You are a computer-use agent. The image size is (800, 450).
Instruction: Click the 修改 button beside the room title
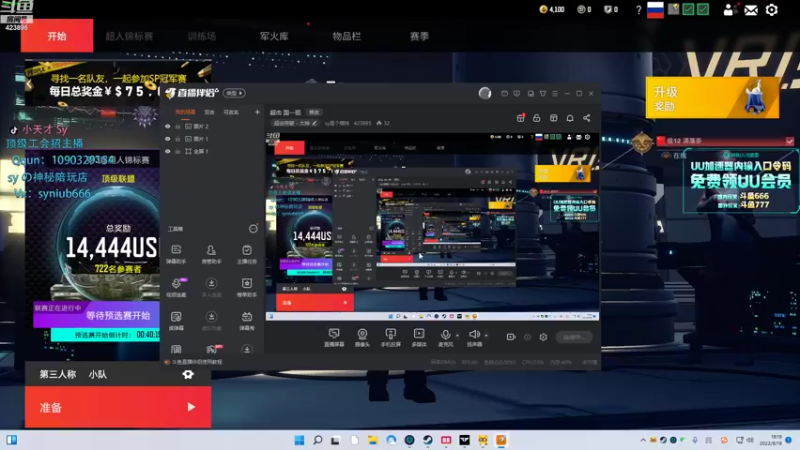pyautogui.click(x=314, y=112)
